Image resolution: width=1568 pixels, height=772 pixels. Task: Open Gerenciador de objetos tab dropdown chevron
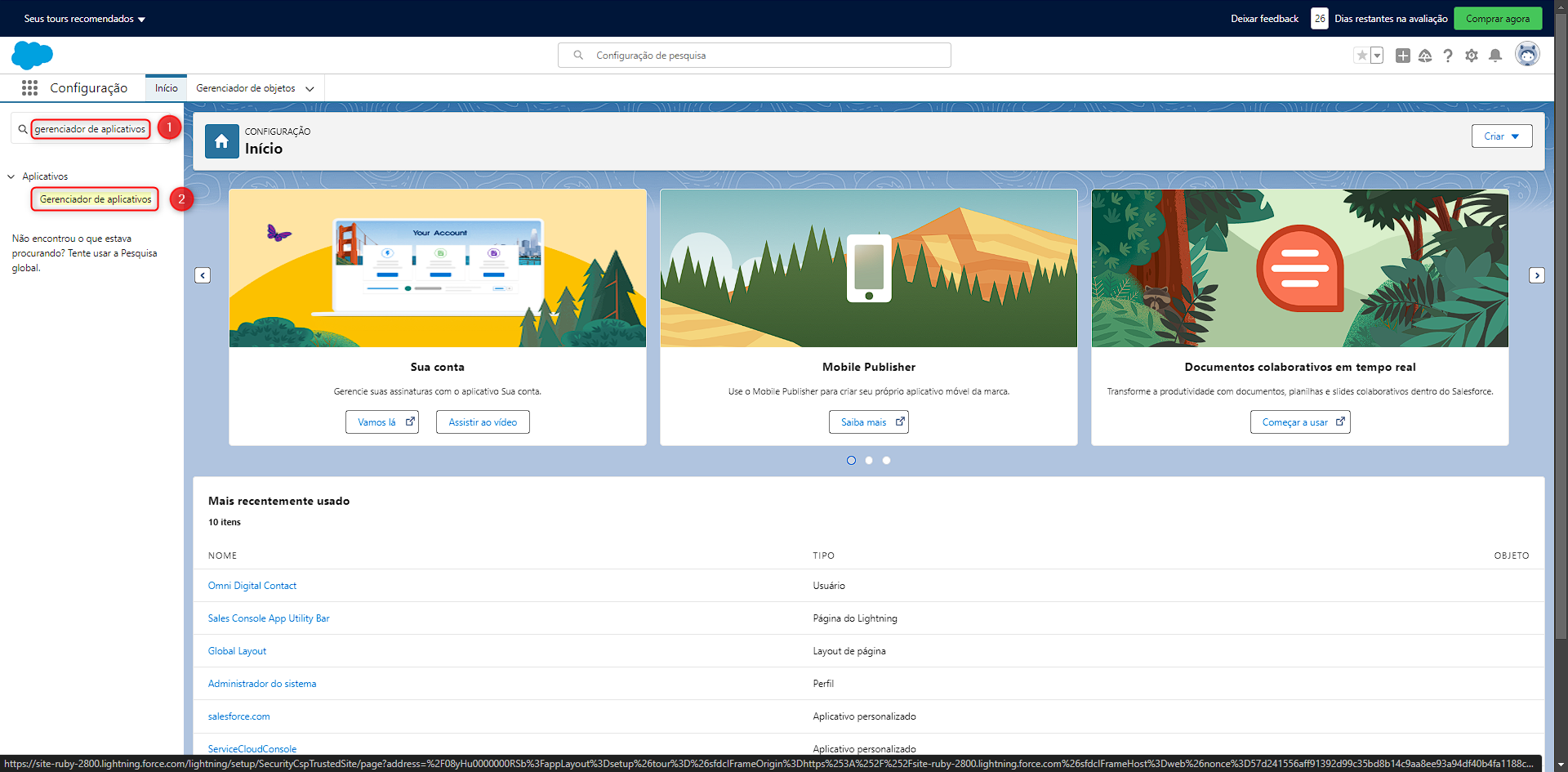tap(310, 88)
